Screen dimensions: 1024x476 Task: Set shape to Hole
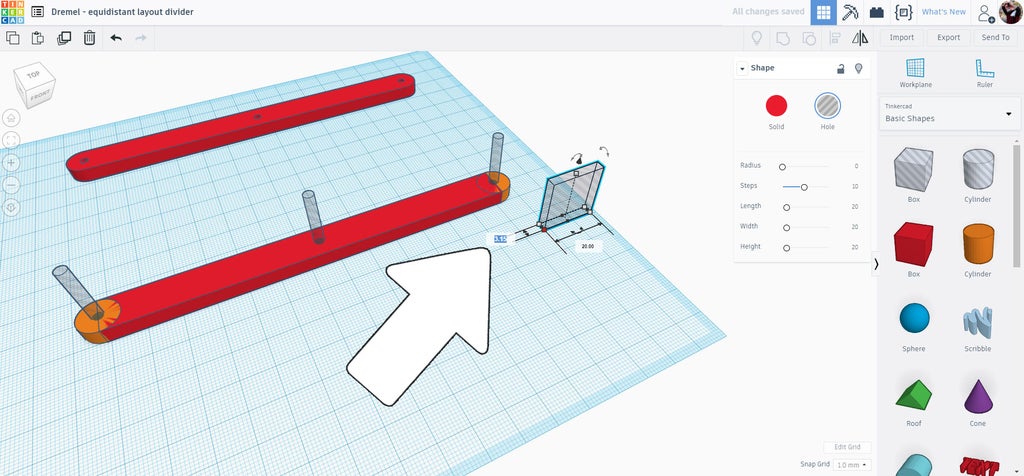pos(827,111)
